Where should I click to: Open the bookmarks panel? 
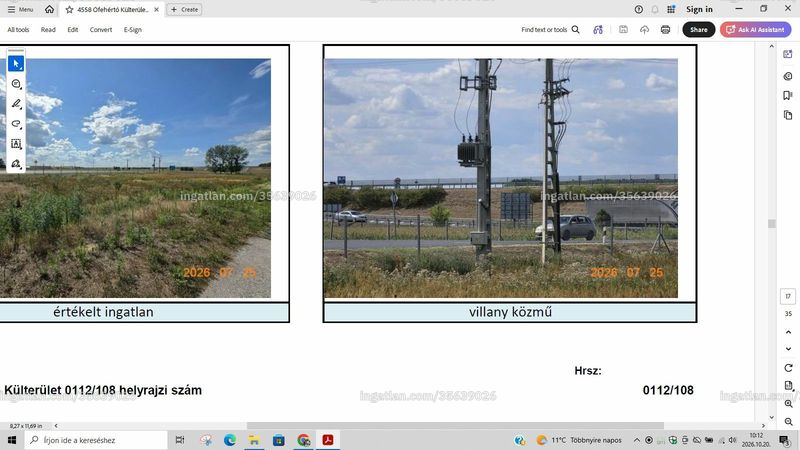pos(788,95)
